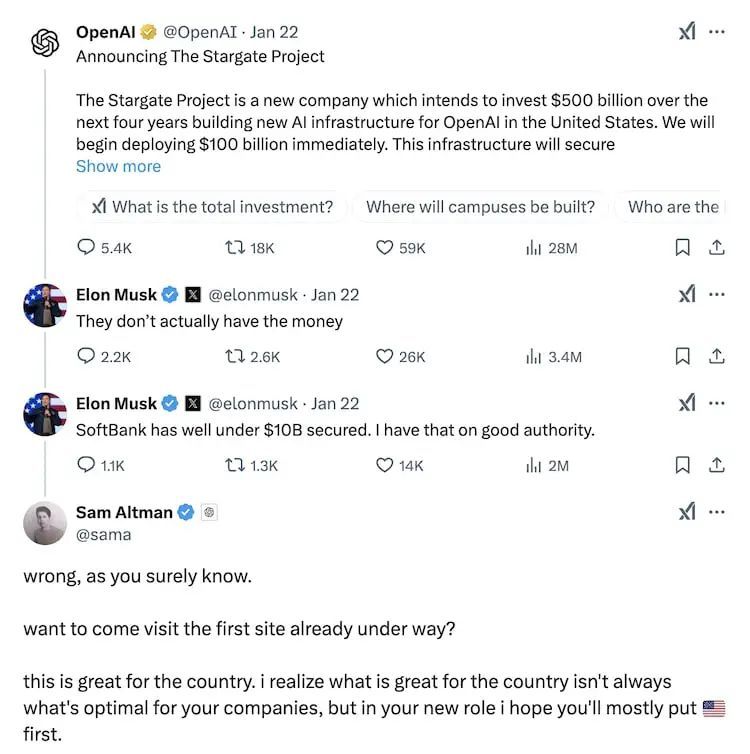Like the OpenAI Stargate post
This screenshot has width=750, height=754.
384,248
